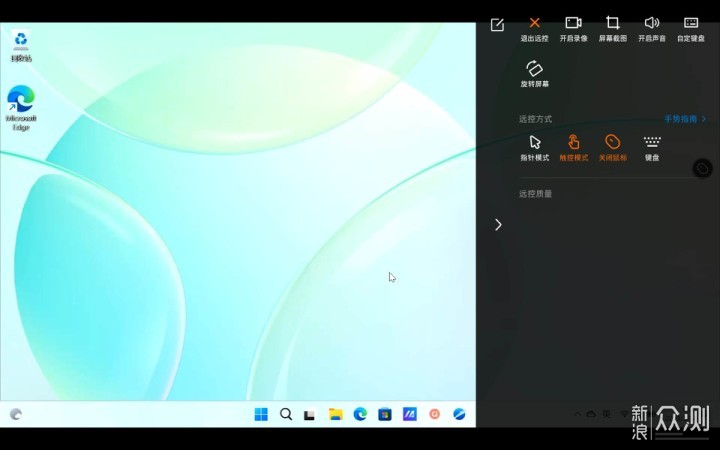Open the gesture guide link 手势指南
The height and width of the screenshot is (450, 720).
click(x=685, y=119)
